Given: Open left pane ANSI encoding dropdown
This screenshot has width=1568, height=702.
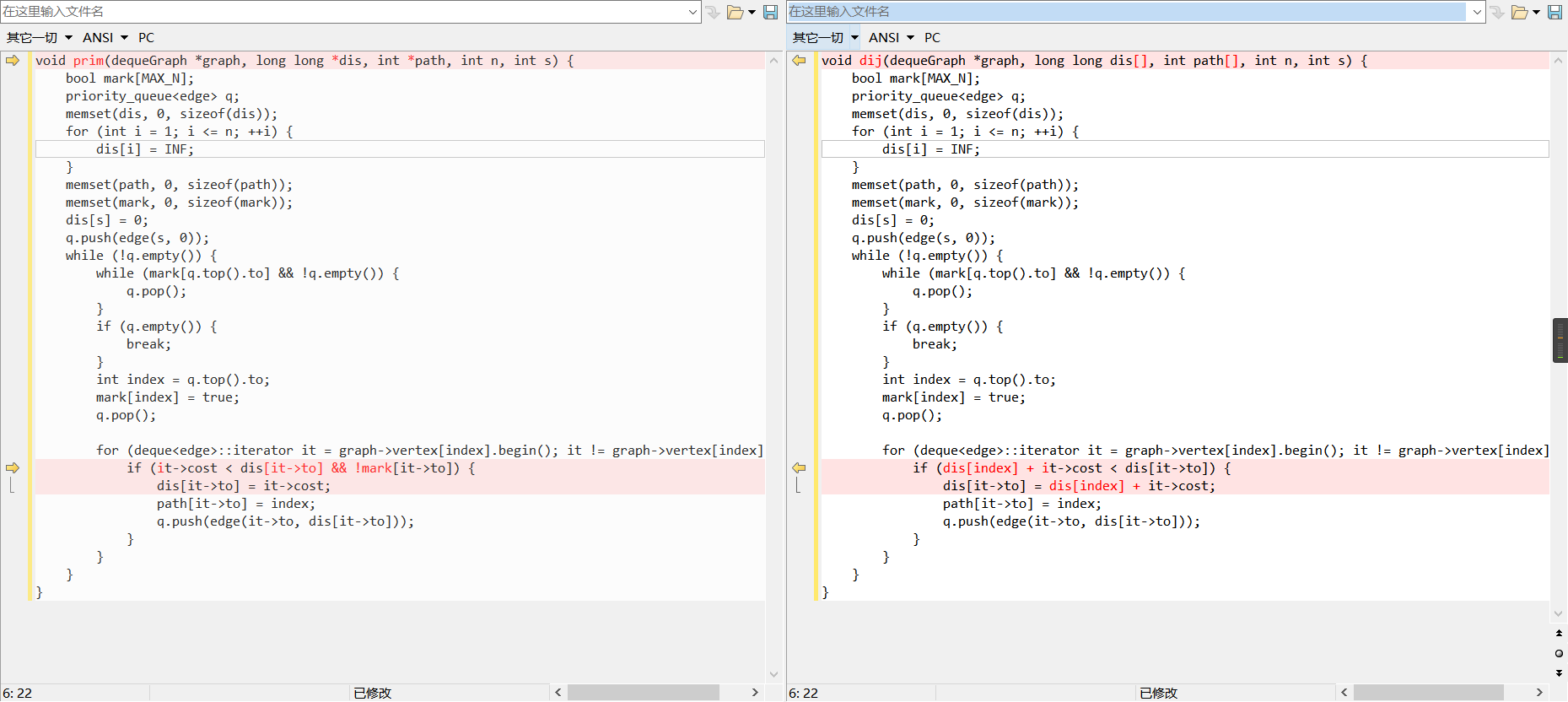Looking at the screenshot, I should pyautogui.click(x=105, y=37).
